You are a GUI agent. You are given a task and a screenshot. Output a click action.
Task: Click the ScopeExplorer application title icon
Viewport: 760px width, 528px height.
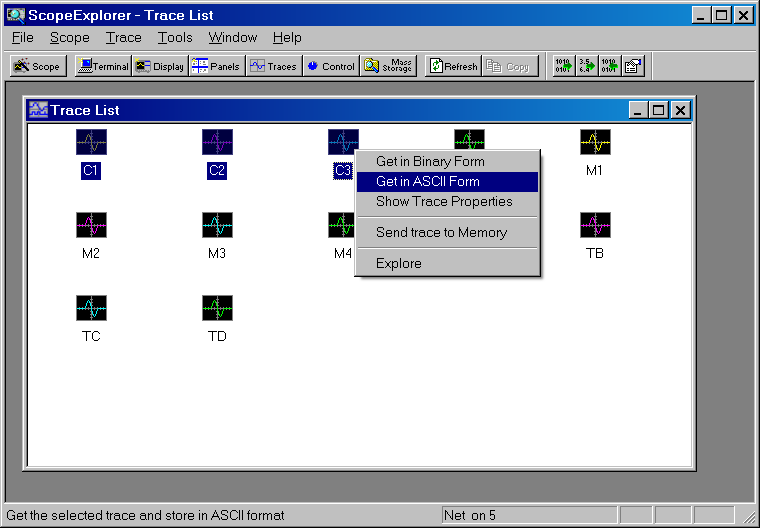(x=16, y=15)
